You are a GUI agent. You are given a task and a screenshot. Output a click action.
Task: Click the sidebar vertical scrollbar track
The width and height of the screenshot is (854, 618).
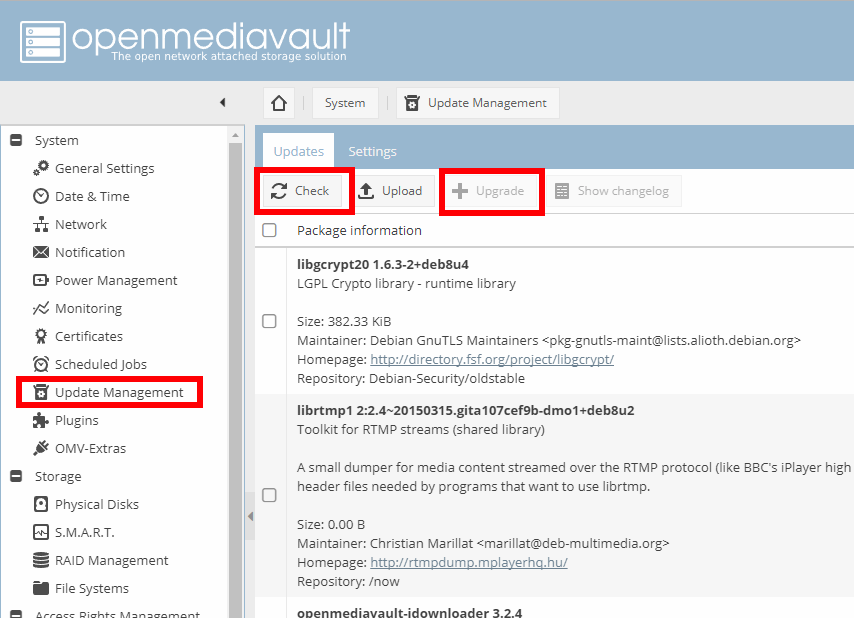235,380
